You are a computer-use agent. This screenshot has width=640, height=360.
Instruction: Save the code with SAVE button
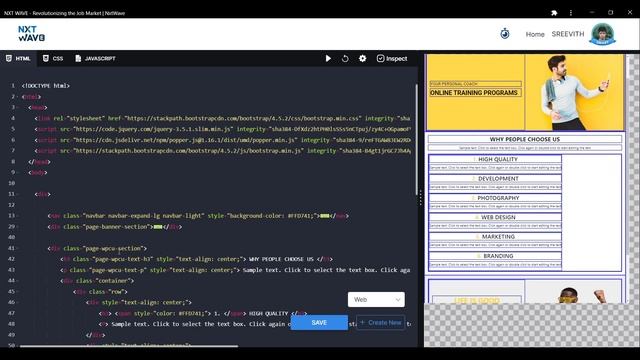[x=319, y=322]
